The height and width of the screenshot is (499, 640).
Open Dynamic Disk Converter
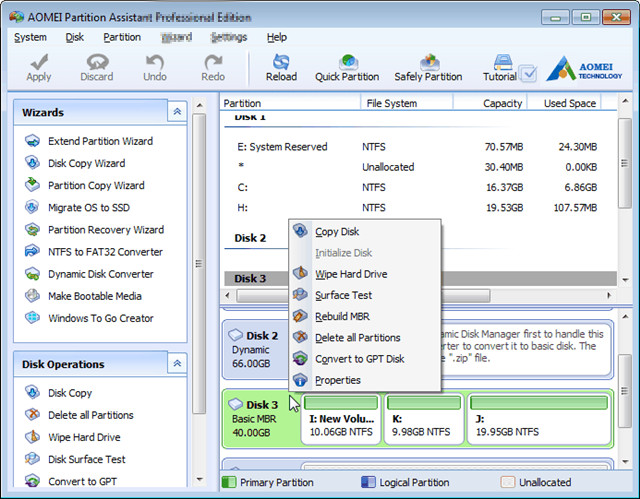89,274
